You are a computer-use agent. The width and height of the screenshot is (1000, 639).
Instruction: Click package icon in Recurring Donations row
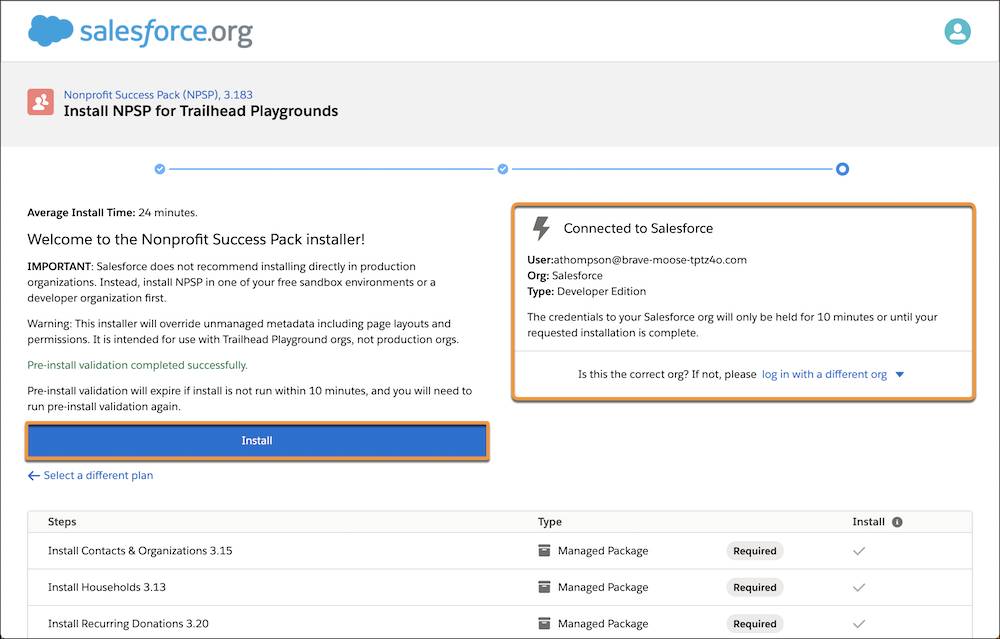point(544,623)
